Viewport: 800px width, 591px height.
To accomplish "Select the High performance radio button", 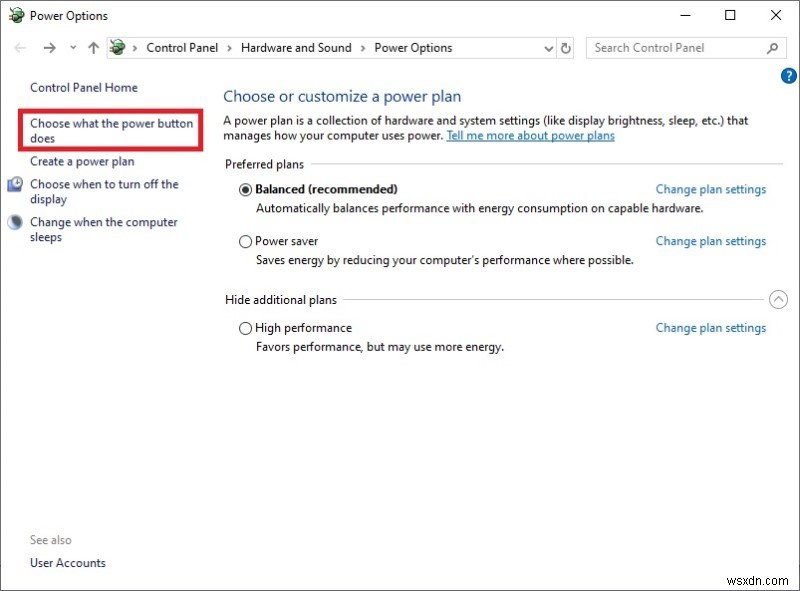I will tap(245, 328).
